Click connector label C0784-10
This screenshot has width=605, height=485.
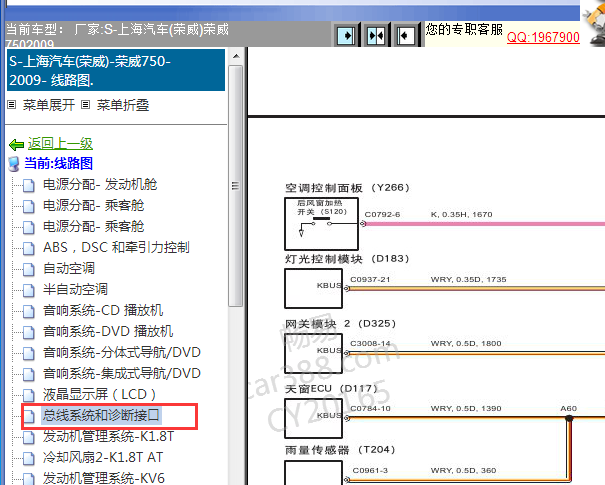tap(370, 408)
